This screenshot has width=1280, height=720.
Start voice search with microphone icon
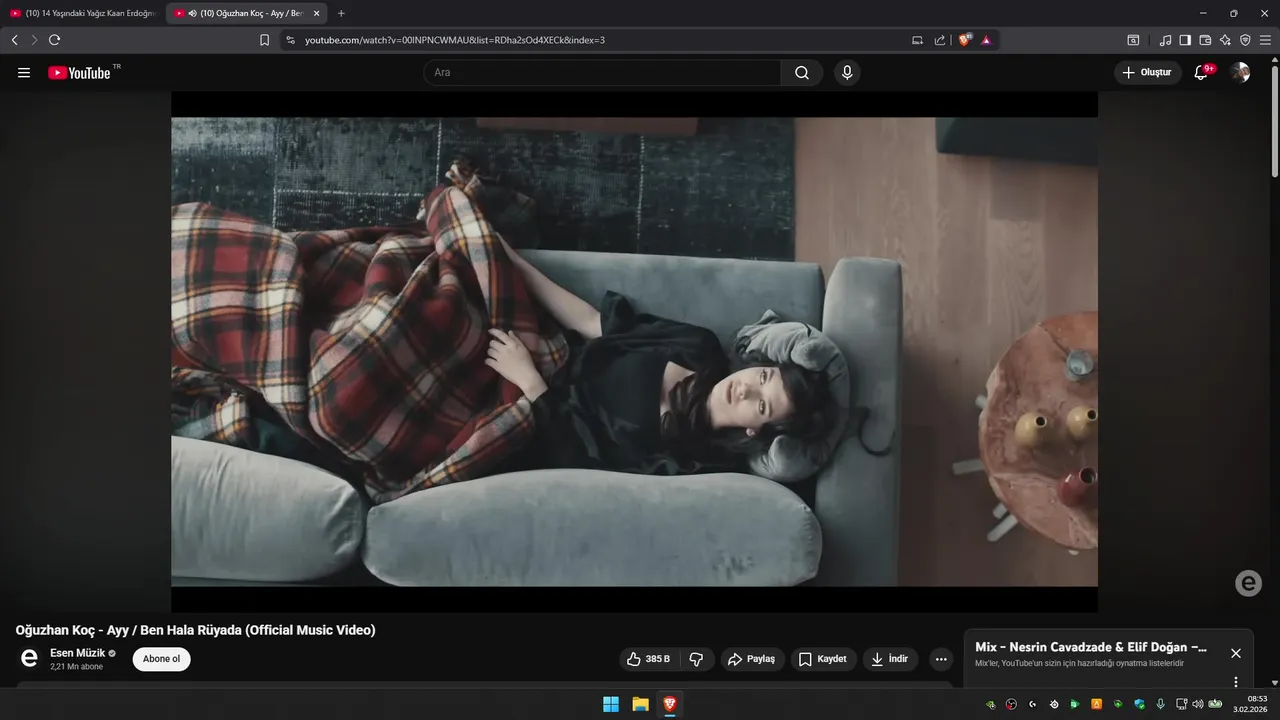point(847,72)
